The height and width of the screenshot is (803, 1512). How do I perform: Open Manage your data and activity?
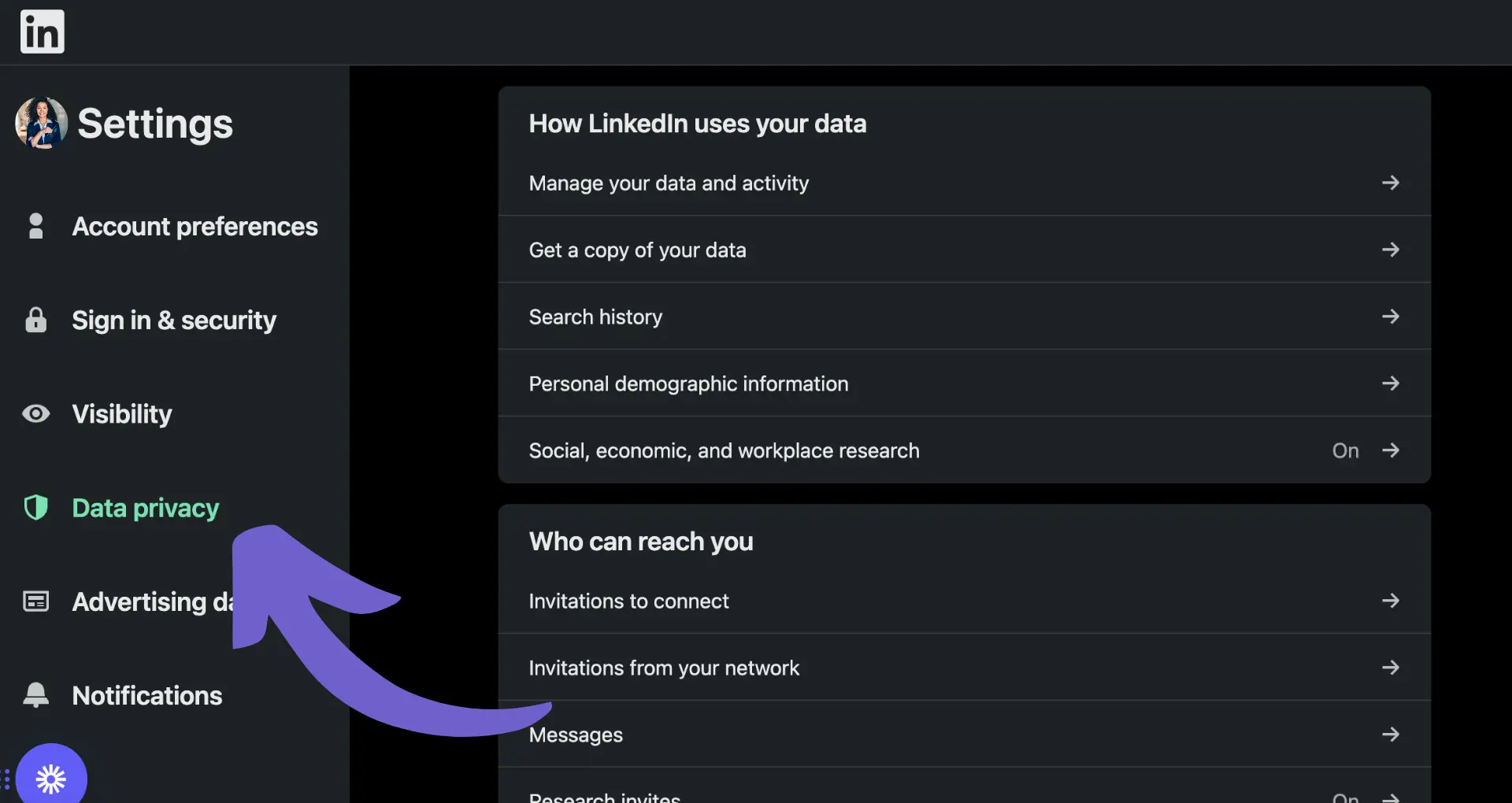click(x=669, y=183)
